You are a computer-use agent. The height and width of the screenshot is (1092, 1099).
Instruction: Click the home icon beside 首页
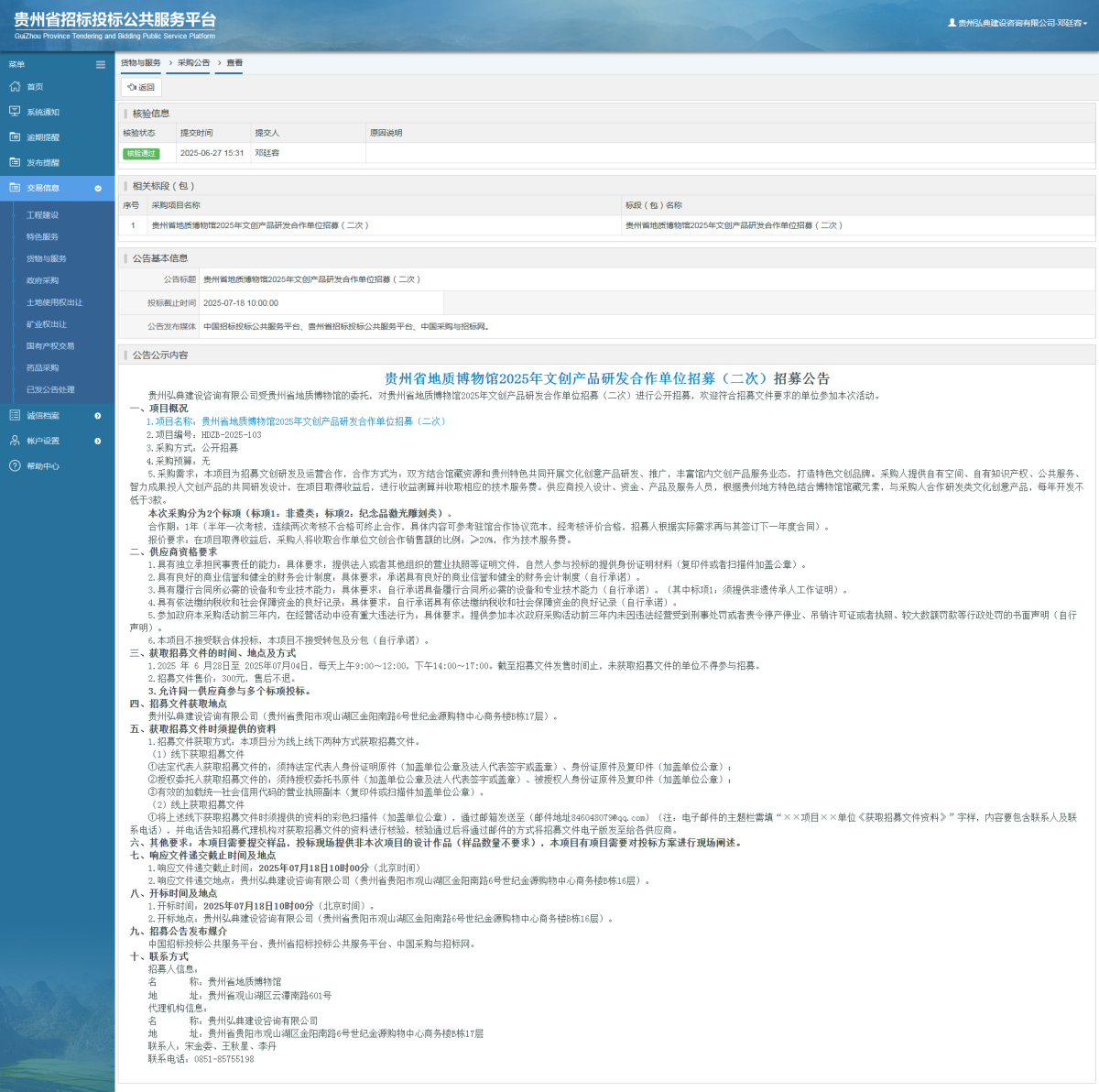pos(15,86)
